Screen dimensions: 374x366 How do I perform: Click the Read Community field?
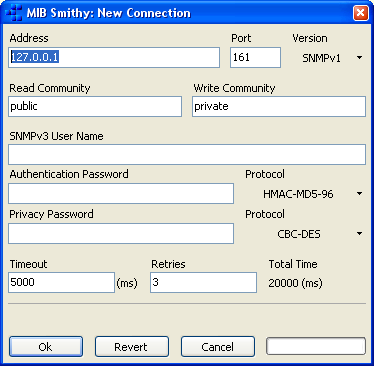95,107
